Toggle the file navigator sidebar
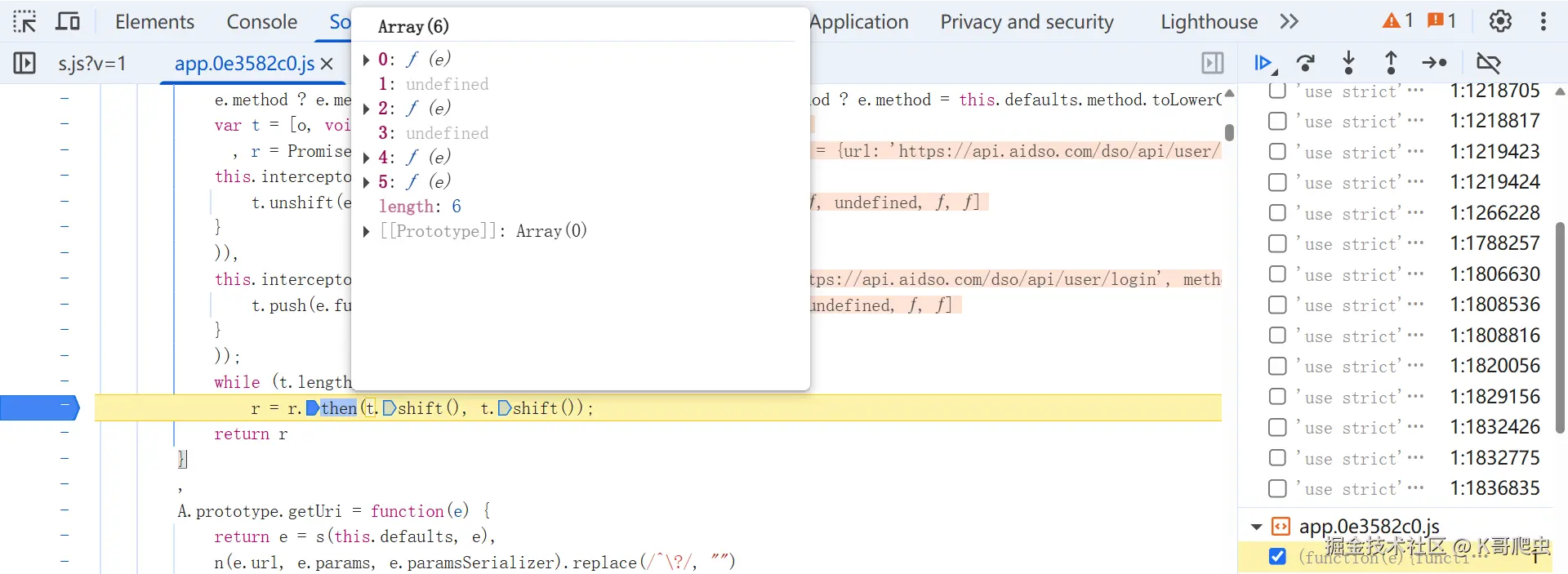The height and width of the screenshot is (574, 1568). (x=24, y=63)
